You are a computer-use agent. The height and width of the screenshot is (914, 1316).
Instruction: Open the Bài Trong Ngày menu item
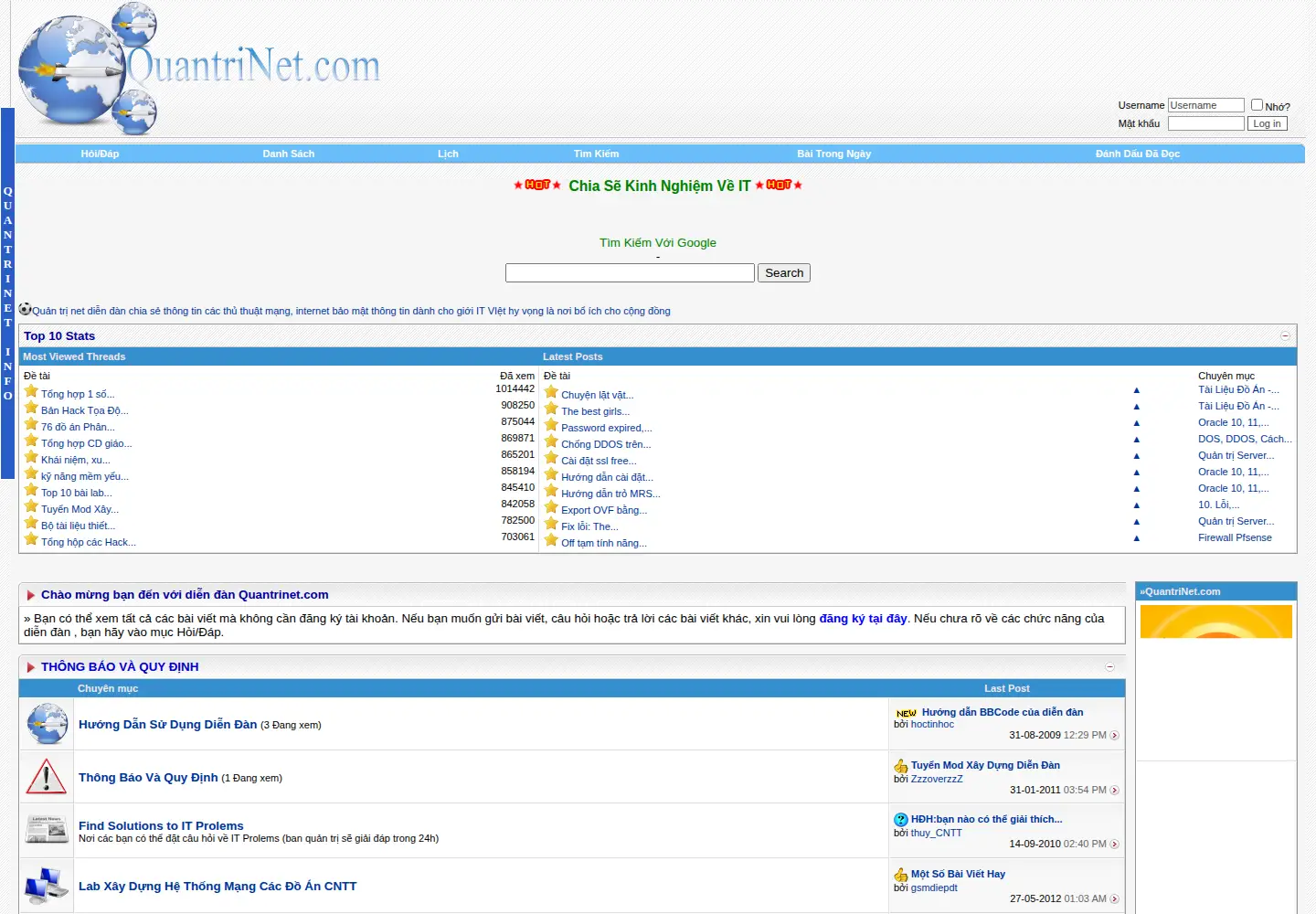[x=833, y=154]
